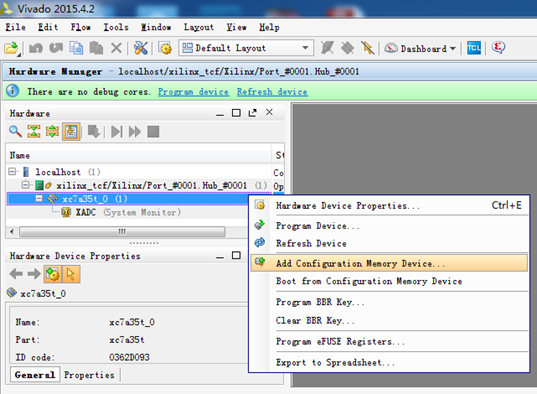
Task: Open the Flow menu
Action: [81, 27]
